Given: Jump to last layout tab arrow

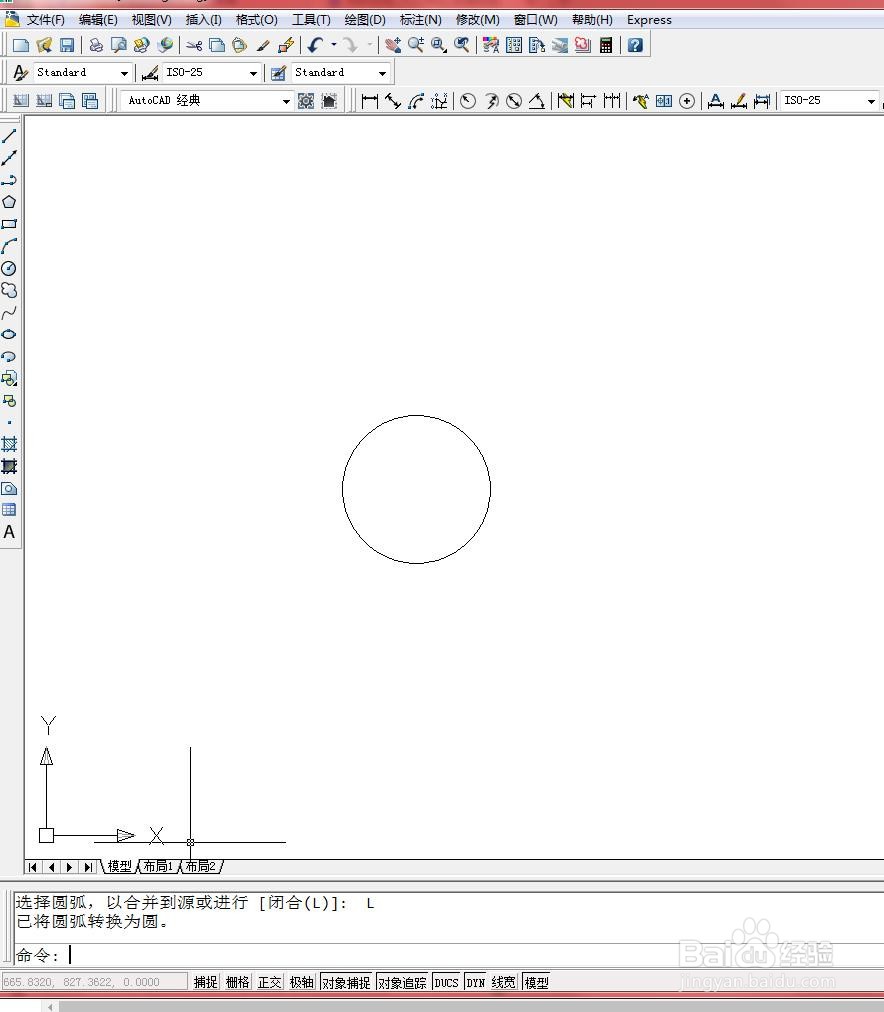Looking at the screenshot, I should [88, 867].
